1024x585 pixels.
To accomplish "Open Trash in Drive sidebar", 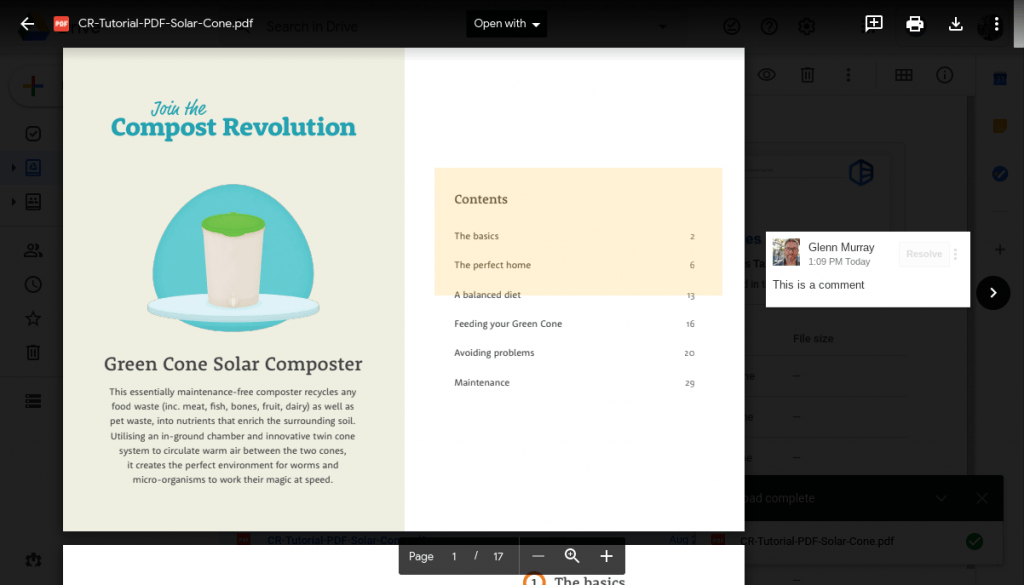I will tap(33, 353).
